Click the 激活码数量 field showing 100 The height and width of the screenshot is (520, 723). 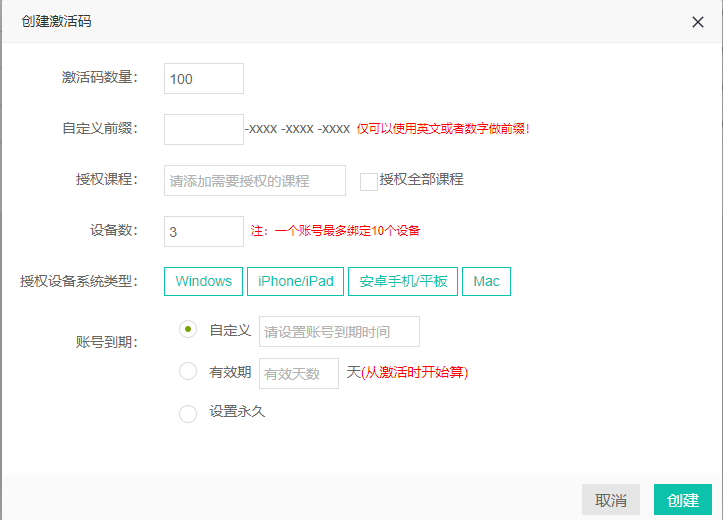coord(204,79)
